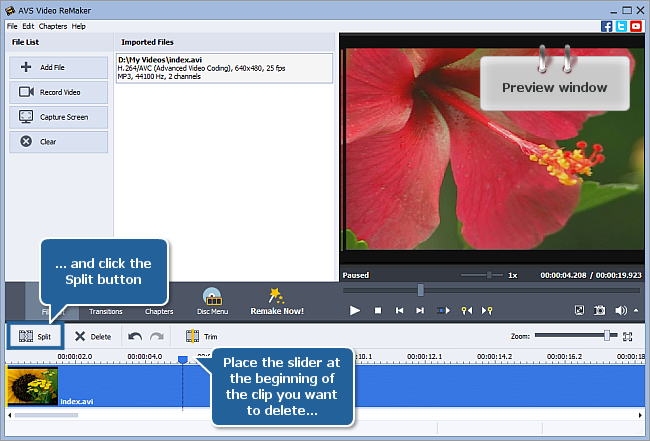Click Remake Now!
The image size is (650, 441).
(x=277, y=301)
